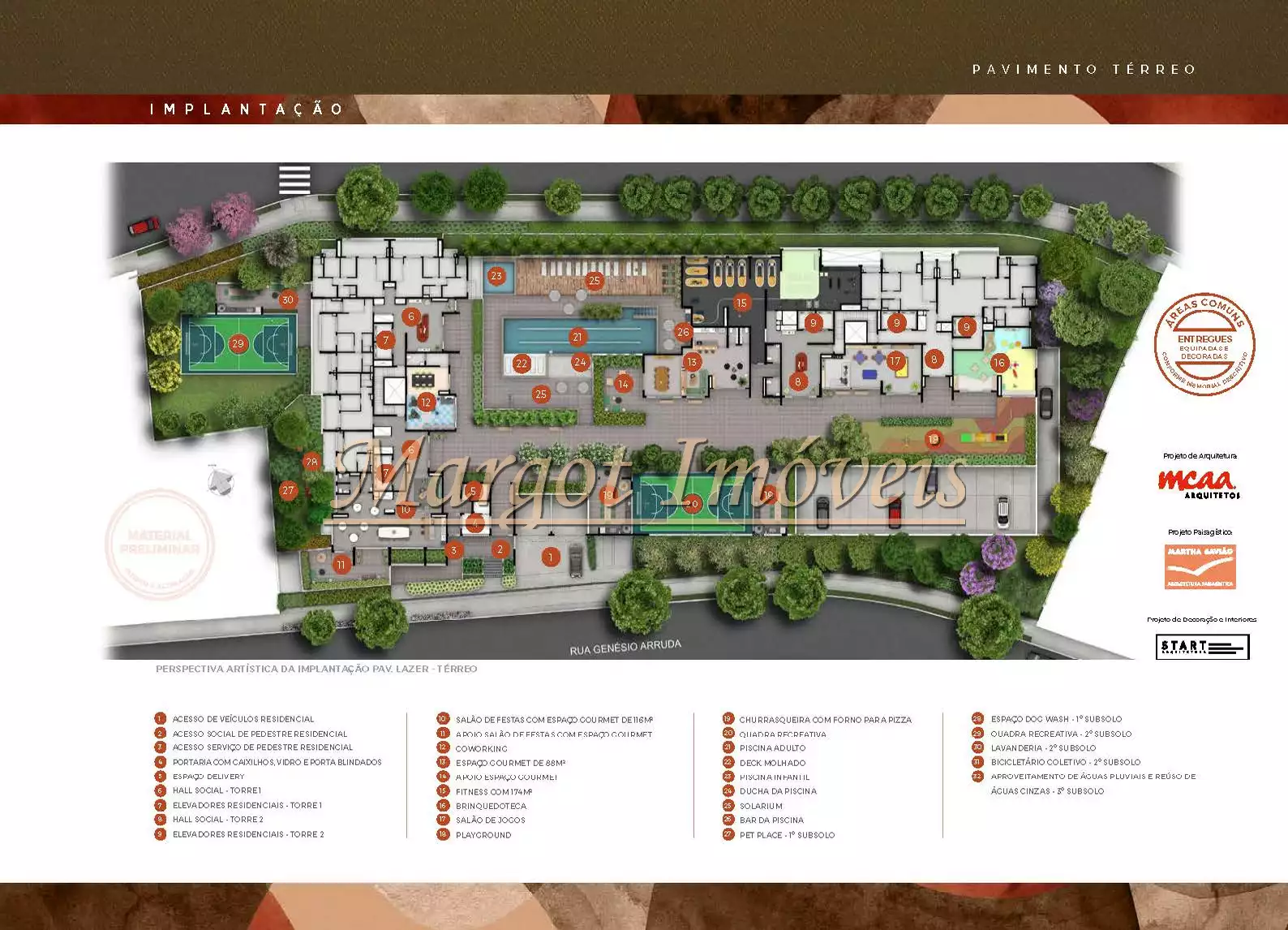
Task: Select the 'Projeto Paisagístico' label
Action: (1200, 532)
